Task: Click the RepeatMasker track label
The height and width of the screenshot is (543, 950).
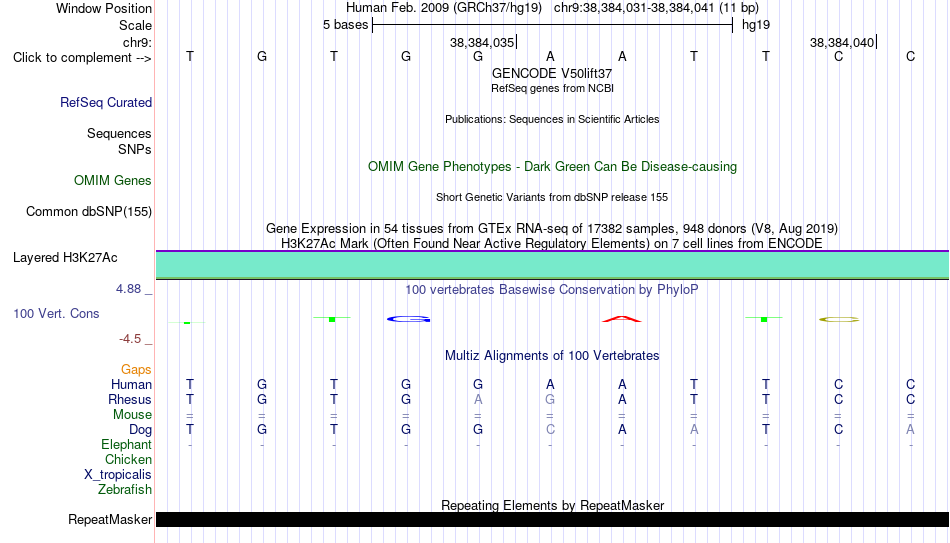Action: point(110,519)
